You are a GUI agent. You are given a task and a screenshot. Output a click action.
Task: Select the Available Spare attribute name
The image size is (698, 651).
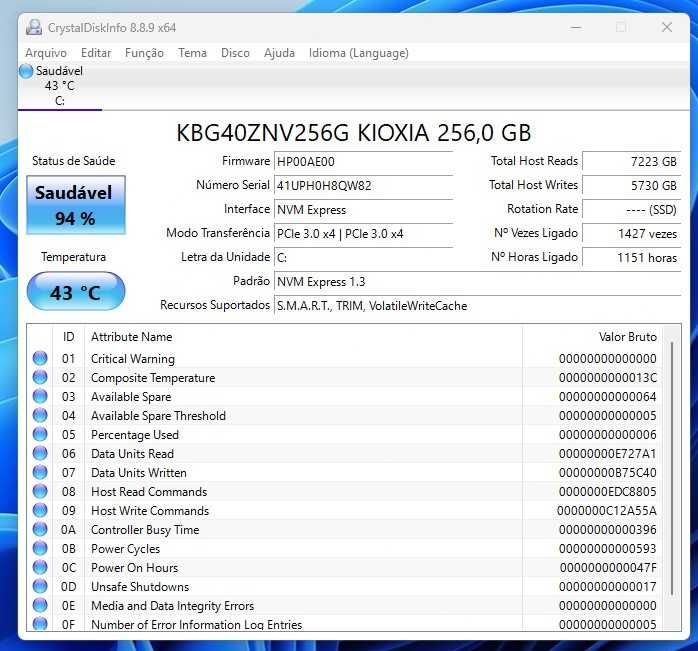point(131,397)
